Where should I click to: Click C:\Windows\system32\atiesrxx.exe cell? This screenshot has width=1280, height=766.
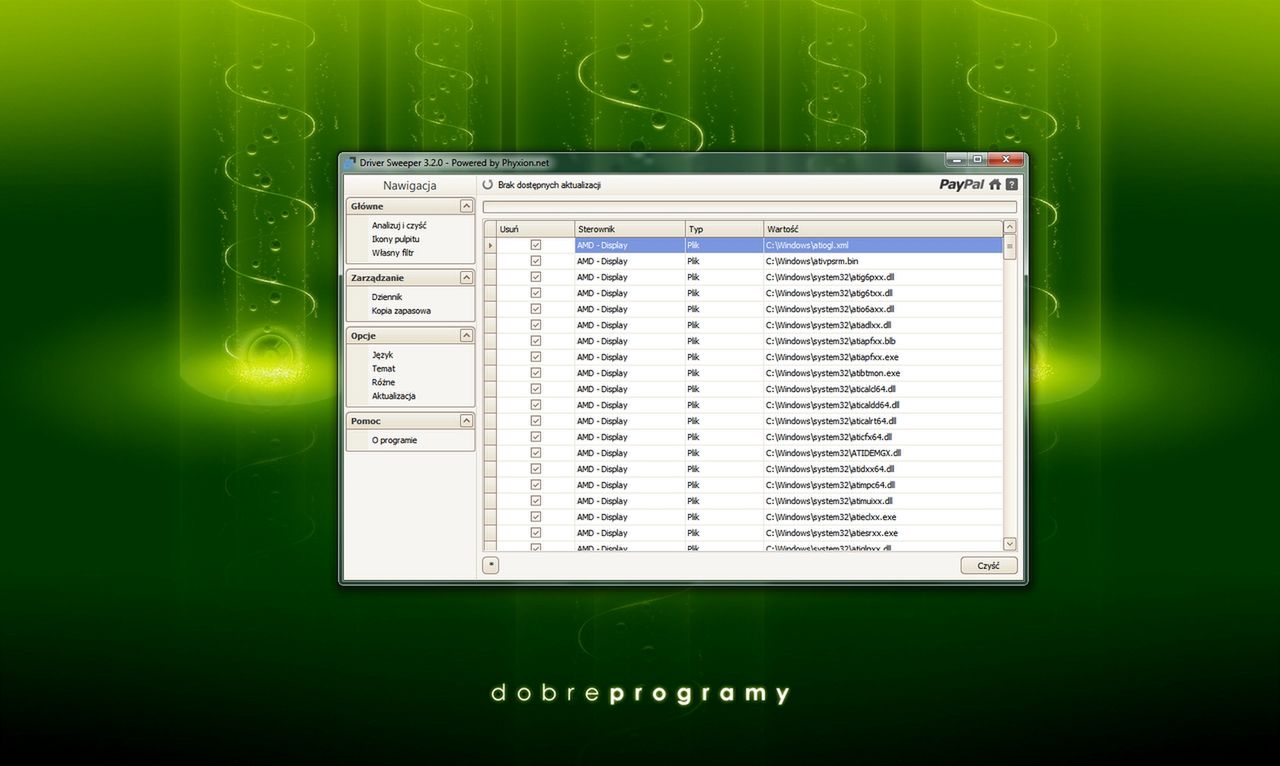pos(883,533)
